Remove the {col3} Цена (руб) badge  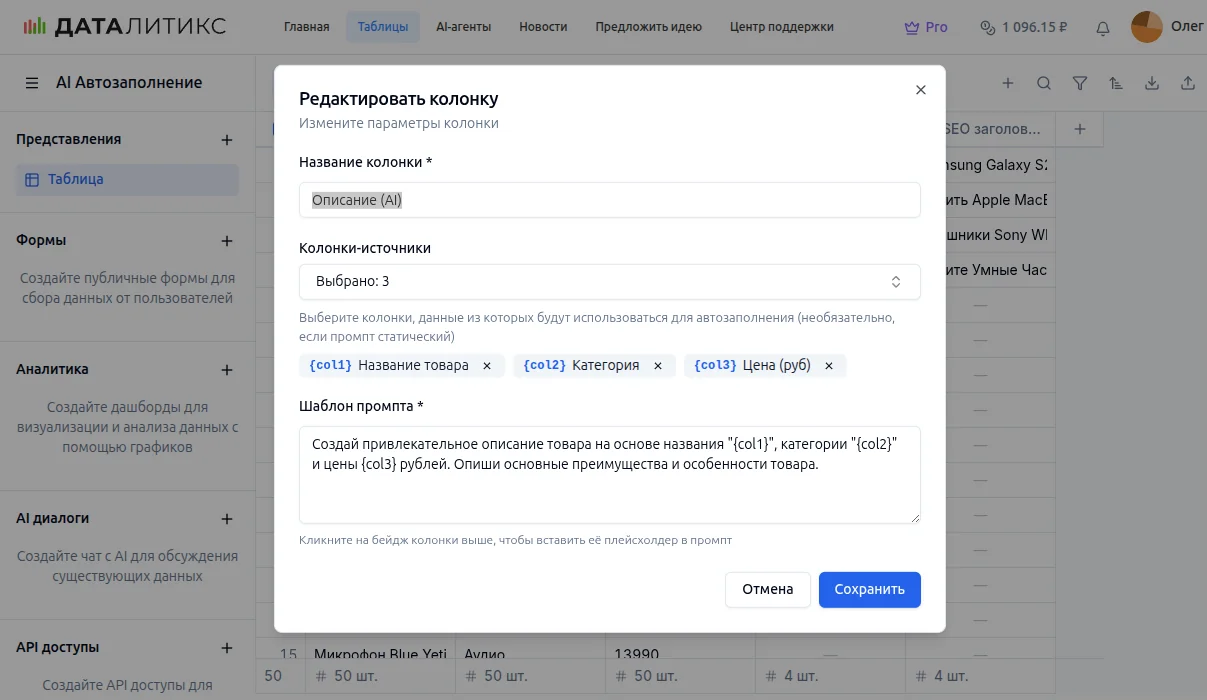click(x=829, y=366)
